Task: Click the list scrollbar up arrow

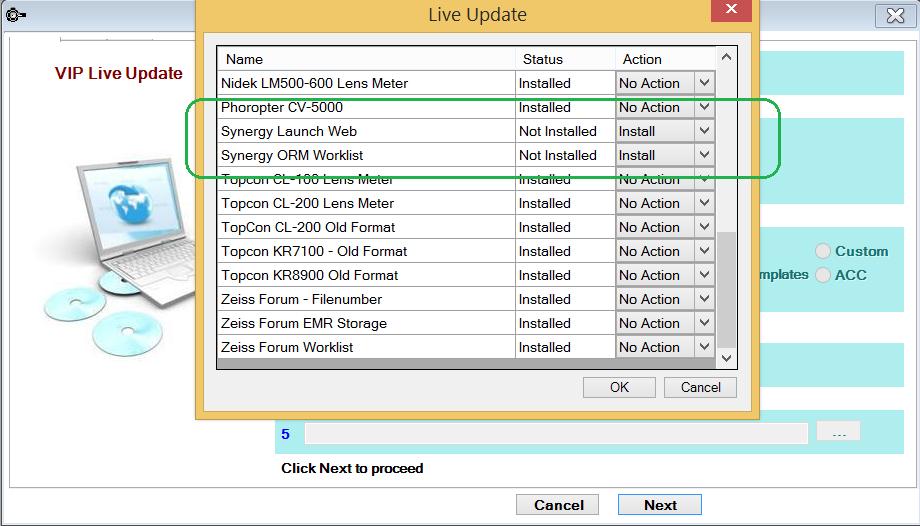Action: (726, 58)
